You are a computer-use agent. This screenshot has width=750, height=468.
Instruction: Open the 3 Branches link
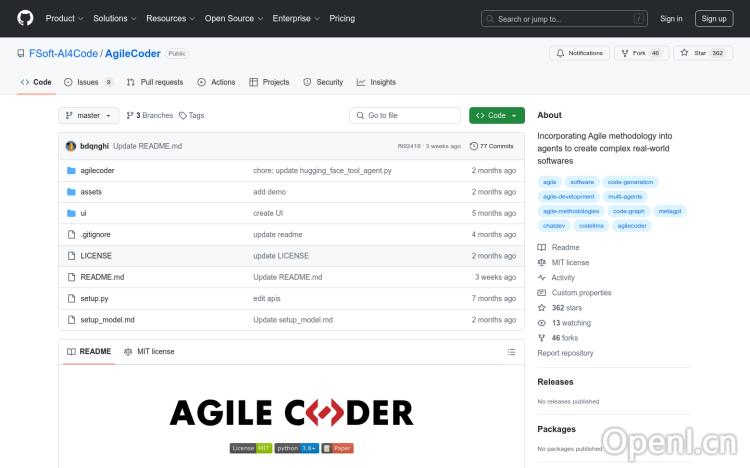[150, 116]
